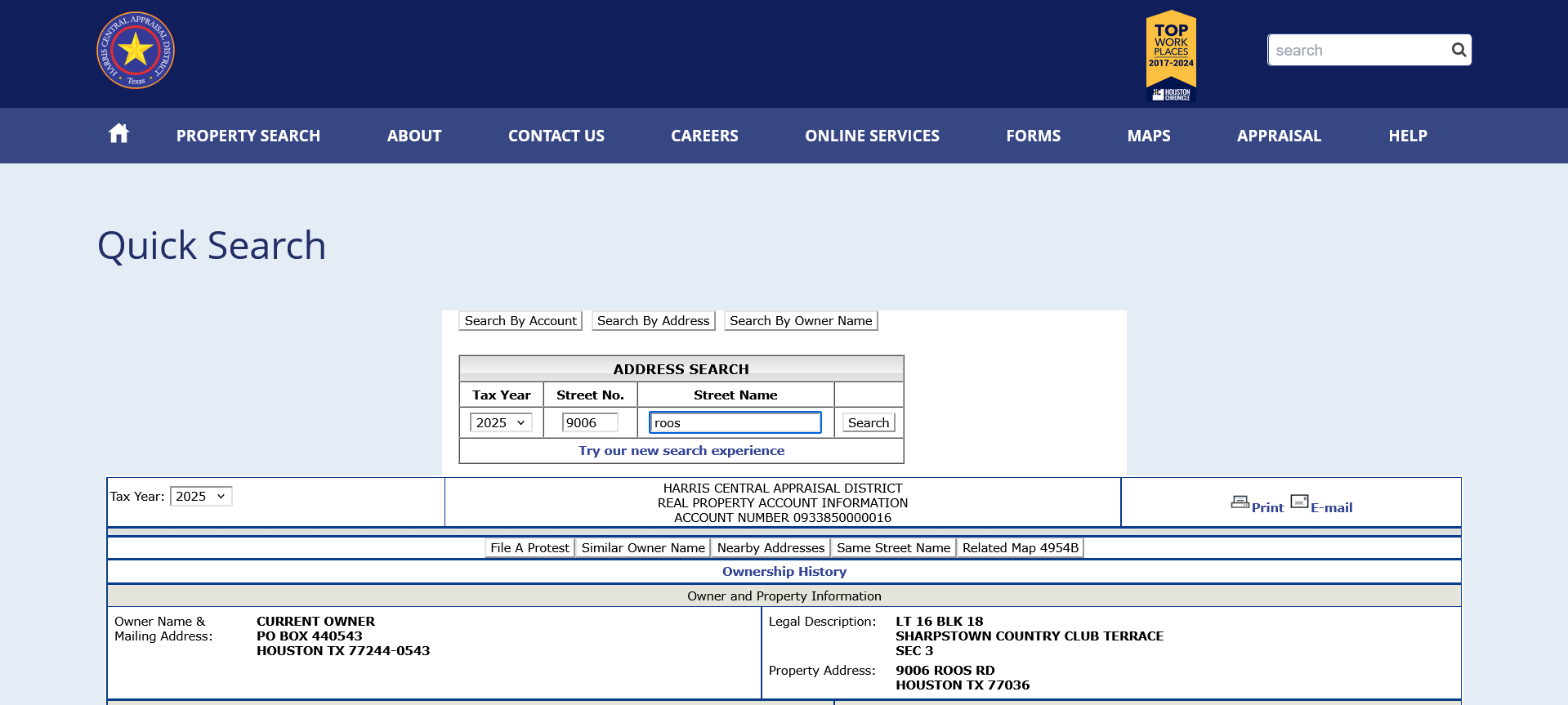The width and height of the screenshot is (1568, 705).
Task: Click HOUSTON TX 77036 text
Action: click(963, 685)
